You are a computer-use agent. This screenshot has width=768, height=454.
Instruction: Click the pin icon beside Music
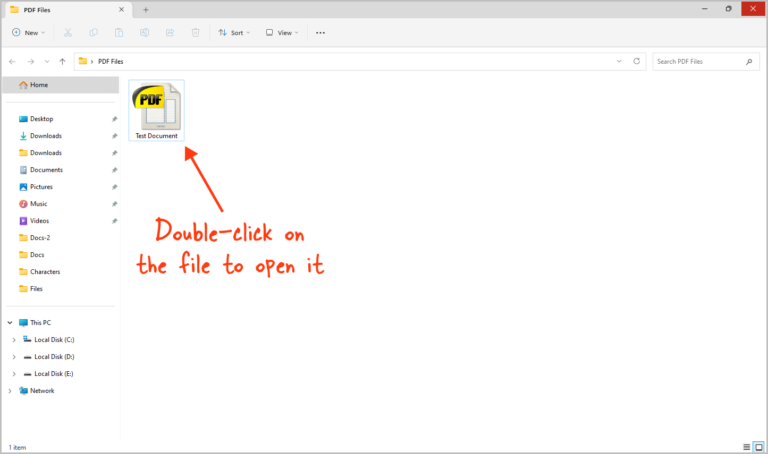click(114, 204)
